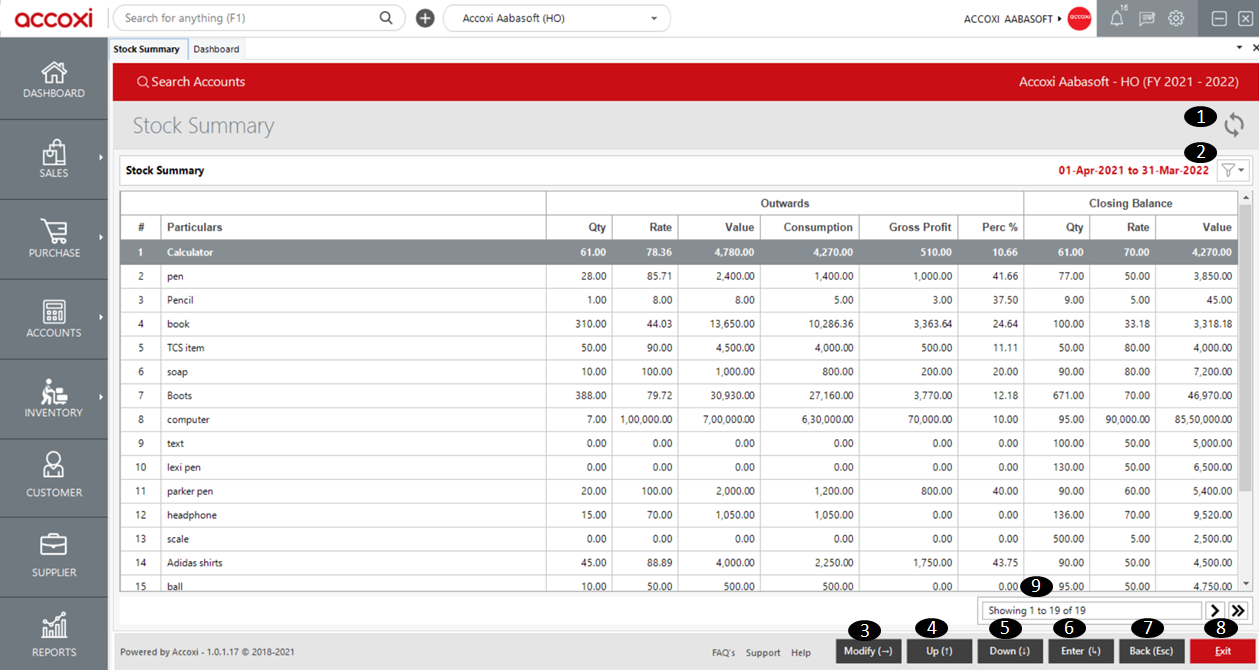1259x670 pixels.
Task: Open the Inventory module icon
Action: coord(54,392)
